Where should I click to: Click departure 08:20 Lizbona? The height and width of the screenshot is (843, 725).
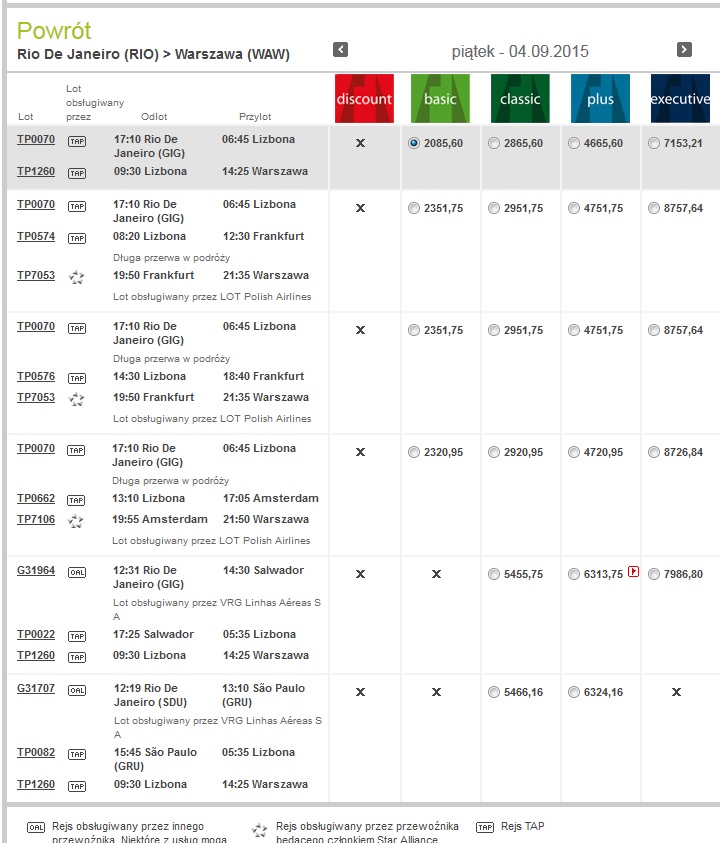pyautogui.click(x=149, y=236)
